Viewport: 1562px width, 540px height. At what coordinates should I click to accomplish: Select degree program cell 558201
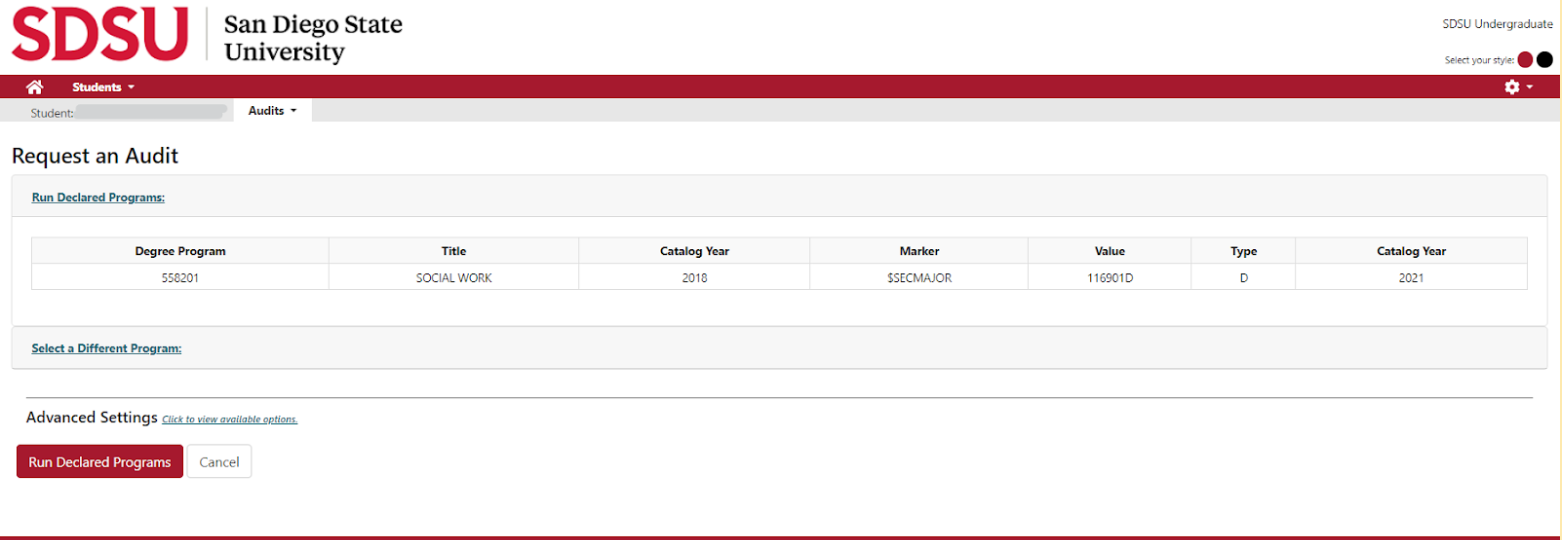click(180, 278)
